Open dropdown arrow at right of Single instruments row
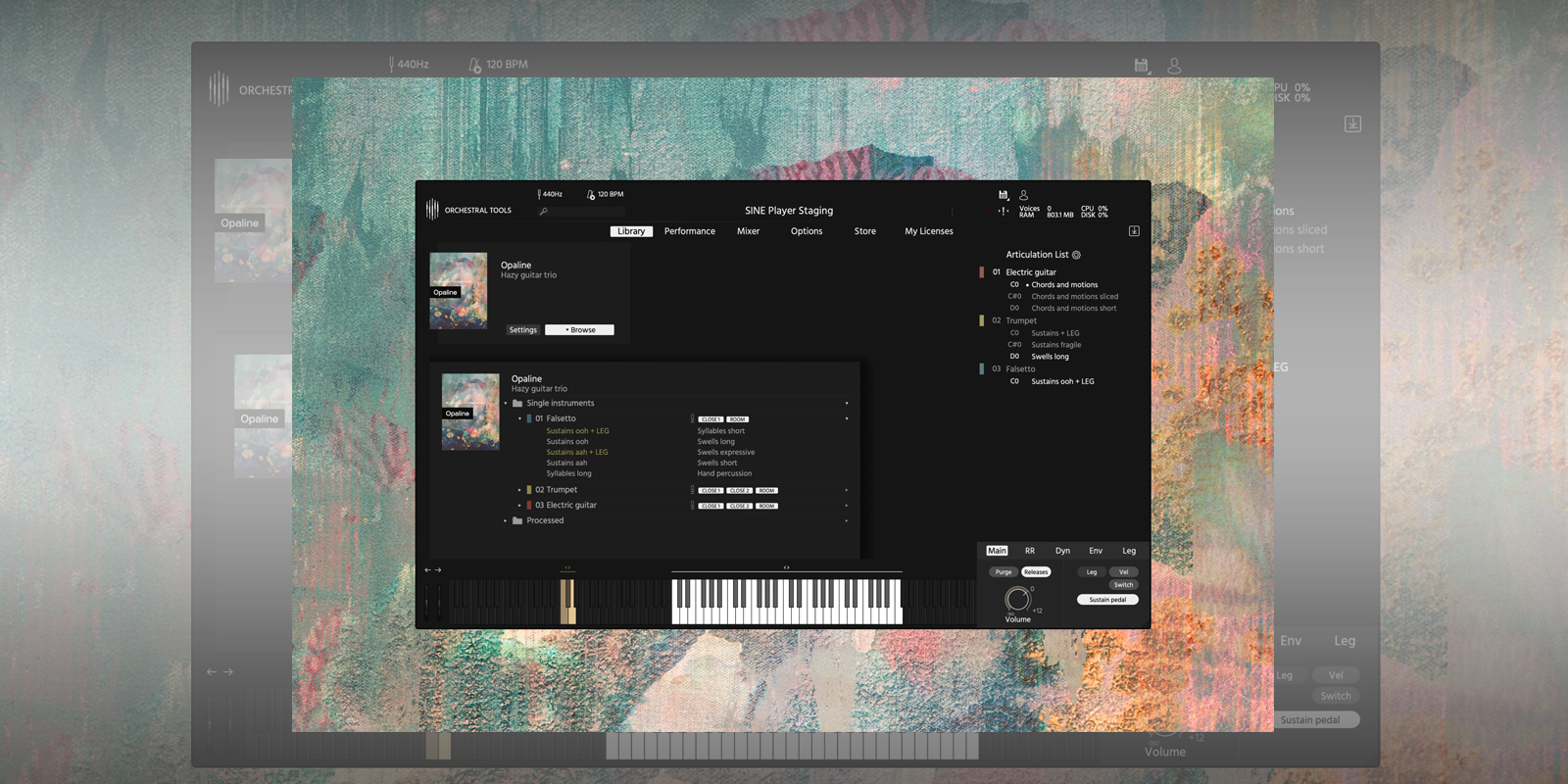This screenshot has width=1568, height=784. point(847,403)
